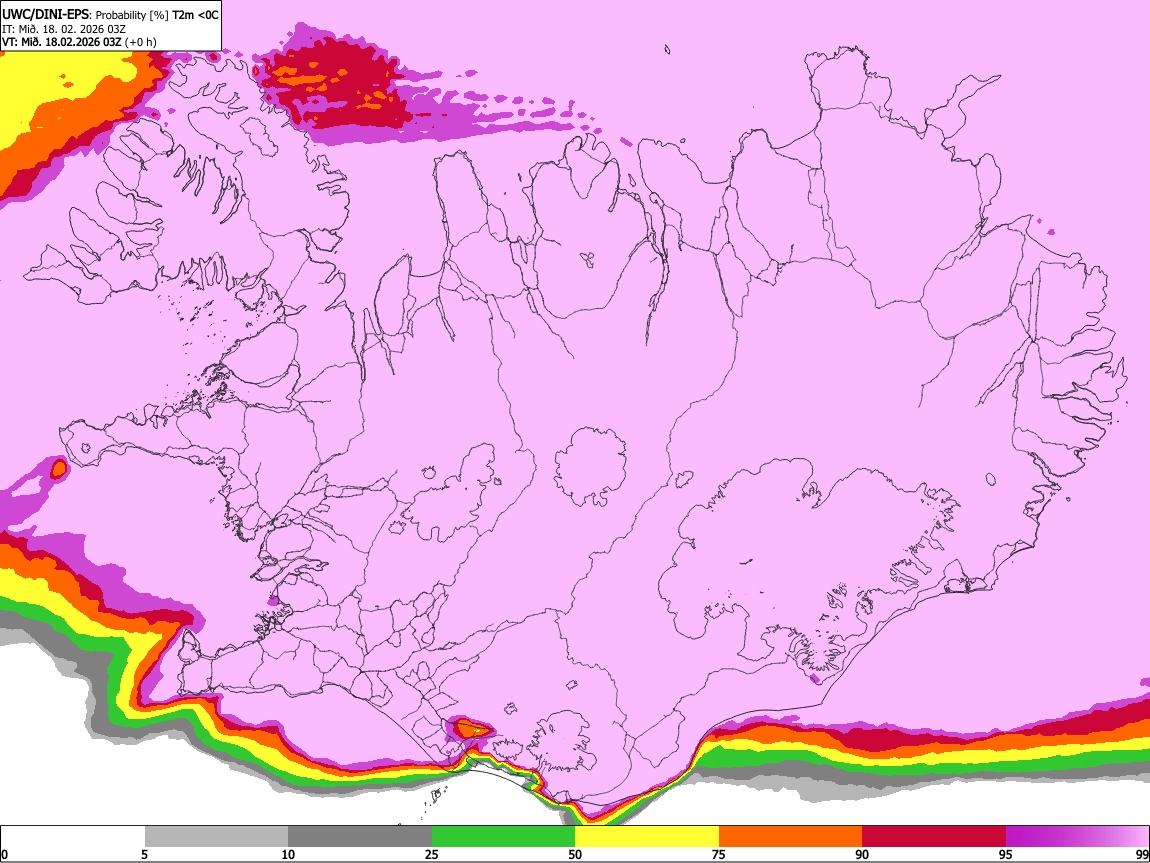
Task: Click the purple 95–99% legend segment
Action: tap(1077, 837)
